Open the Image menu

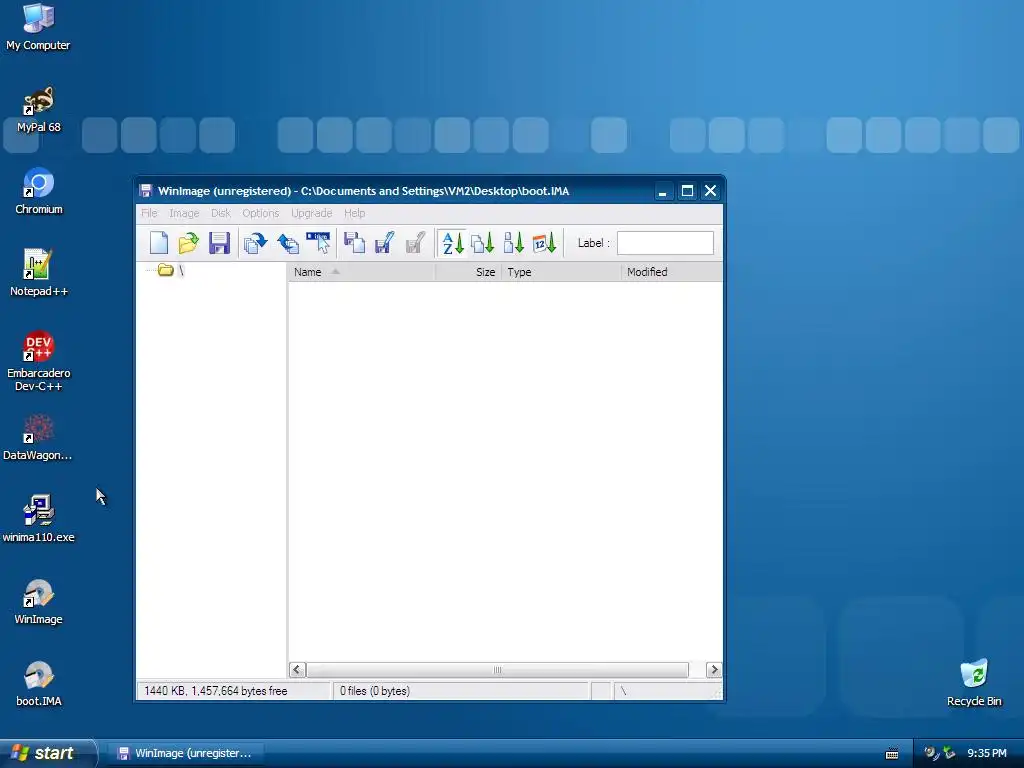pyautogui.click(x=184, y=213)
